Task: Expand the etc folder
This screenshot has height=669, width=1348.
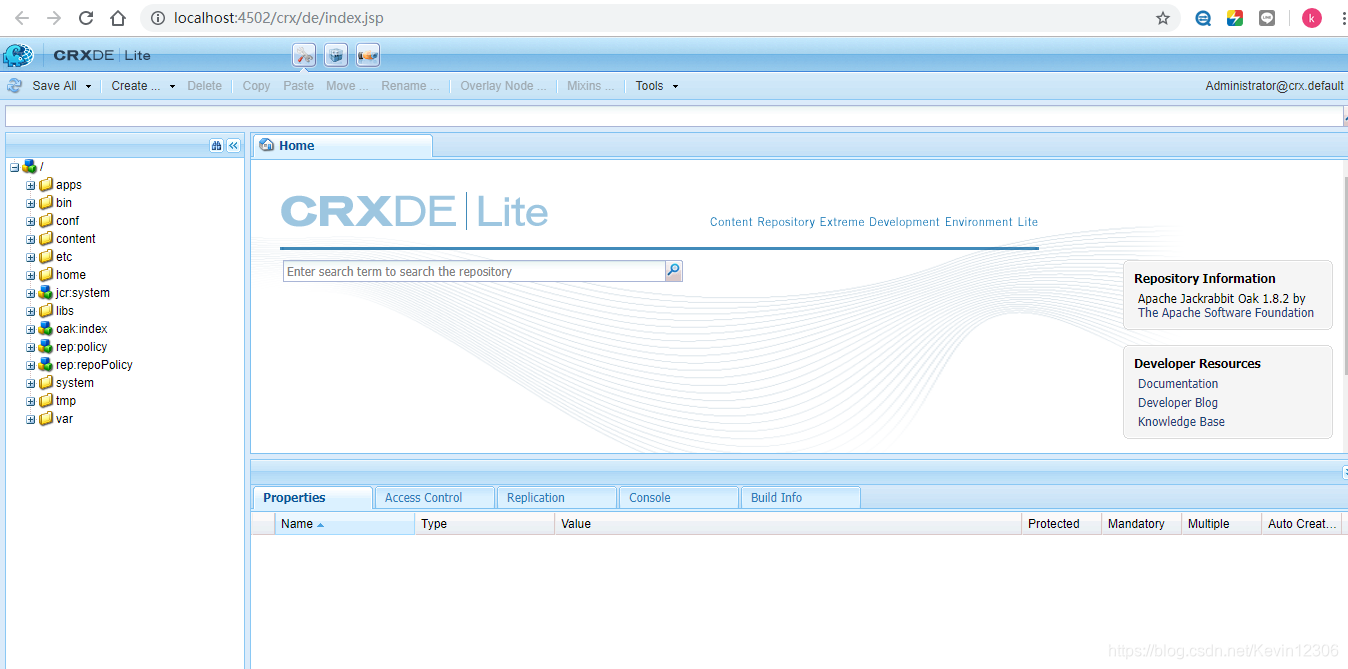Action: click(30, 257)
